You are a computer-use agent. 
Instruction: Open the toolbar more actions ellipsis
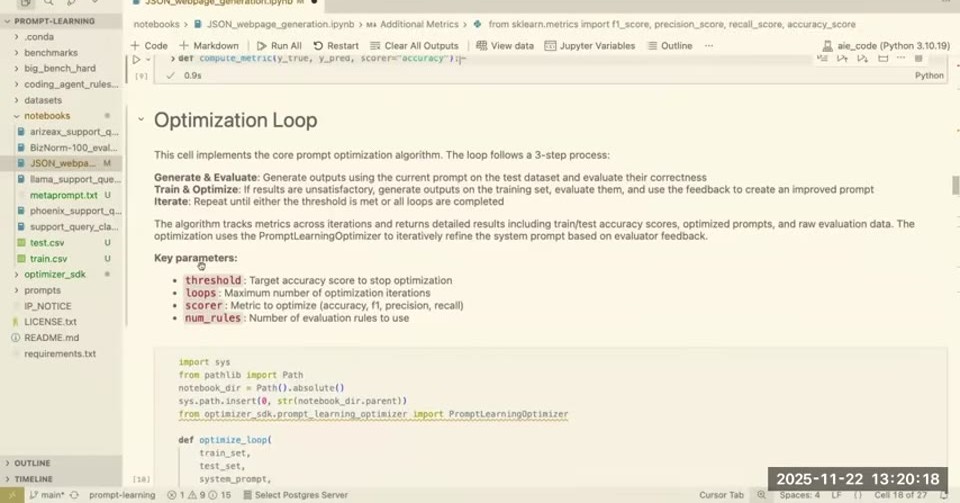[x=708, y=46]
